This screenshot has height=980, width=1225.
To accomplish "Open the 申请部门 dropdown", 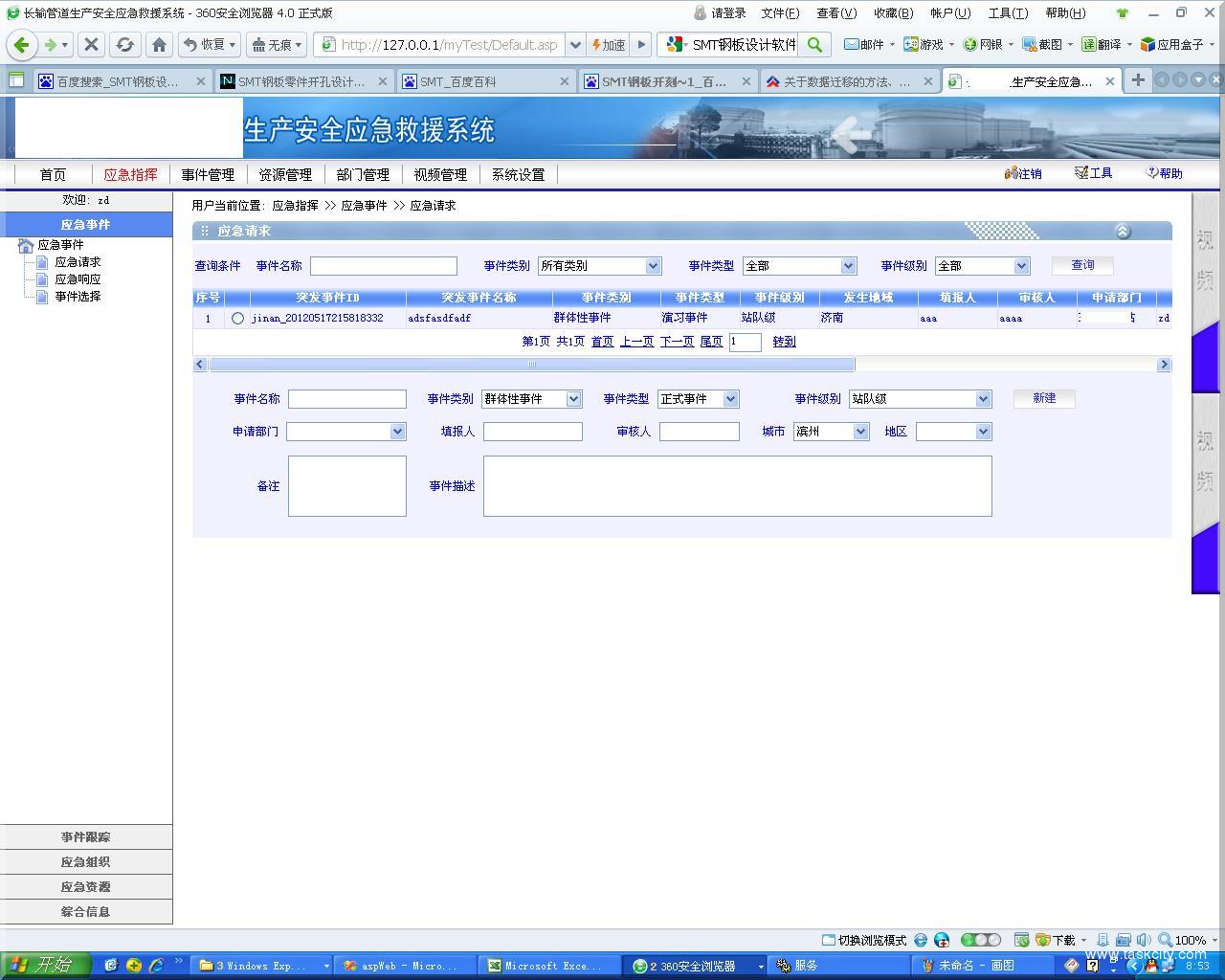I will 345,432.
